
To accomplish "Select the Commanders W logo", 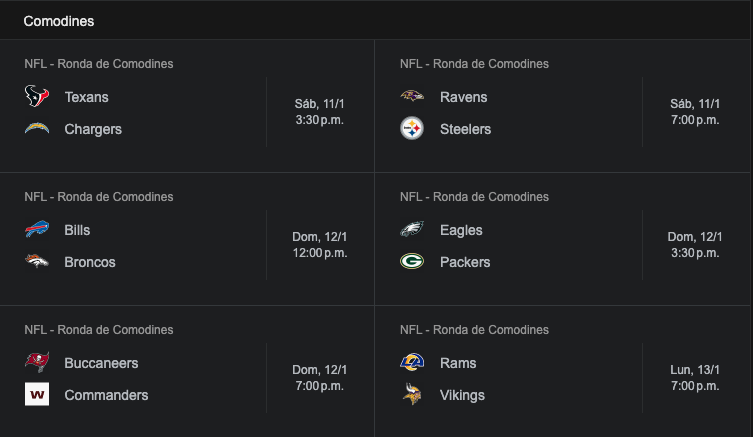I will (37, 394).
